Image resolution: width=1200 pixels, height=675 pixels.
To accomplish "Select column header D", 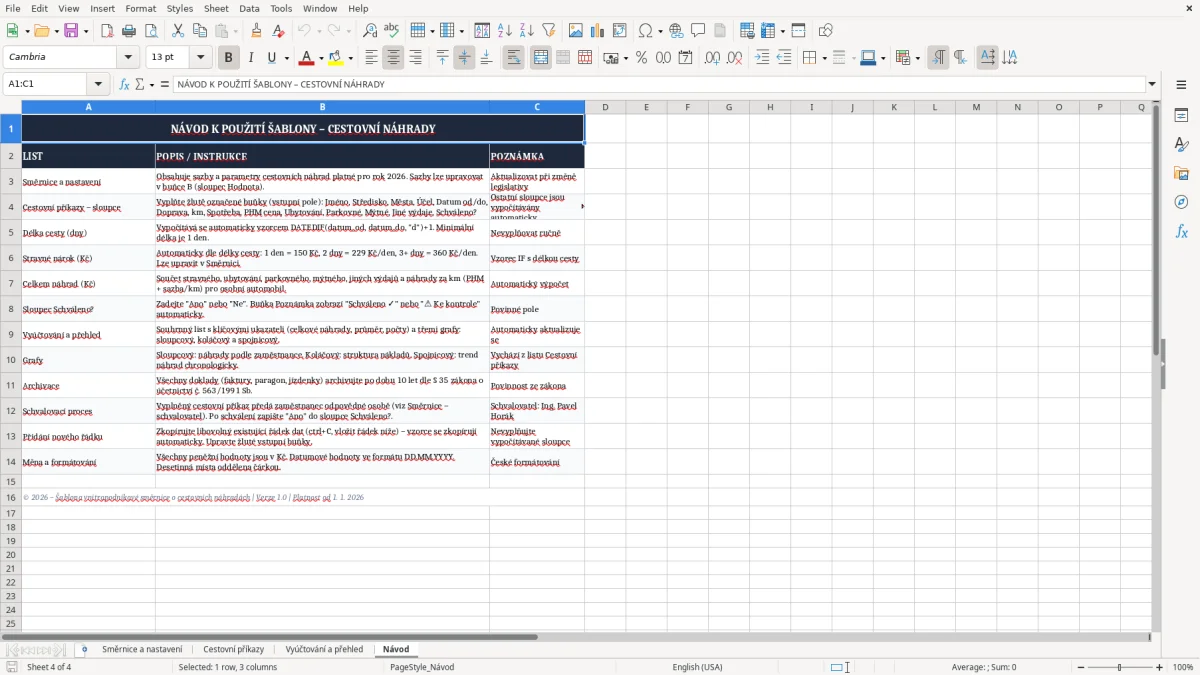I will point(605,107).
